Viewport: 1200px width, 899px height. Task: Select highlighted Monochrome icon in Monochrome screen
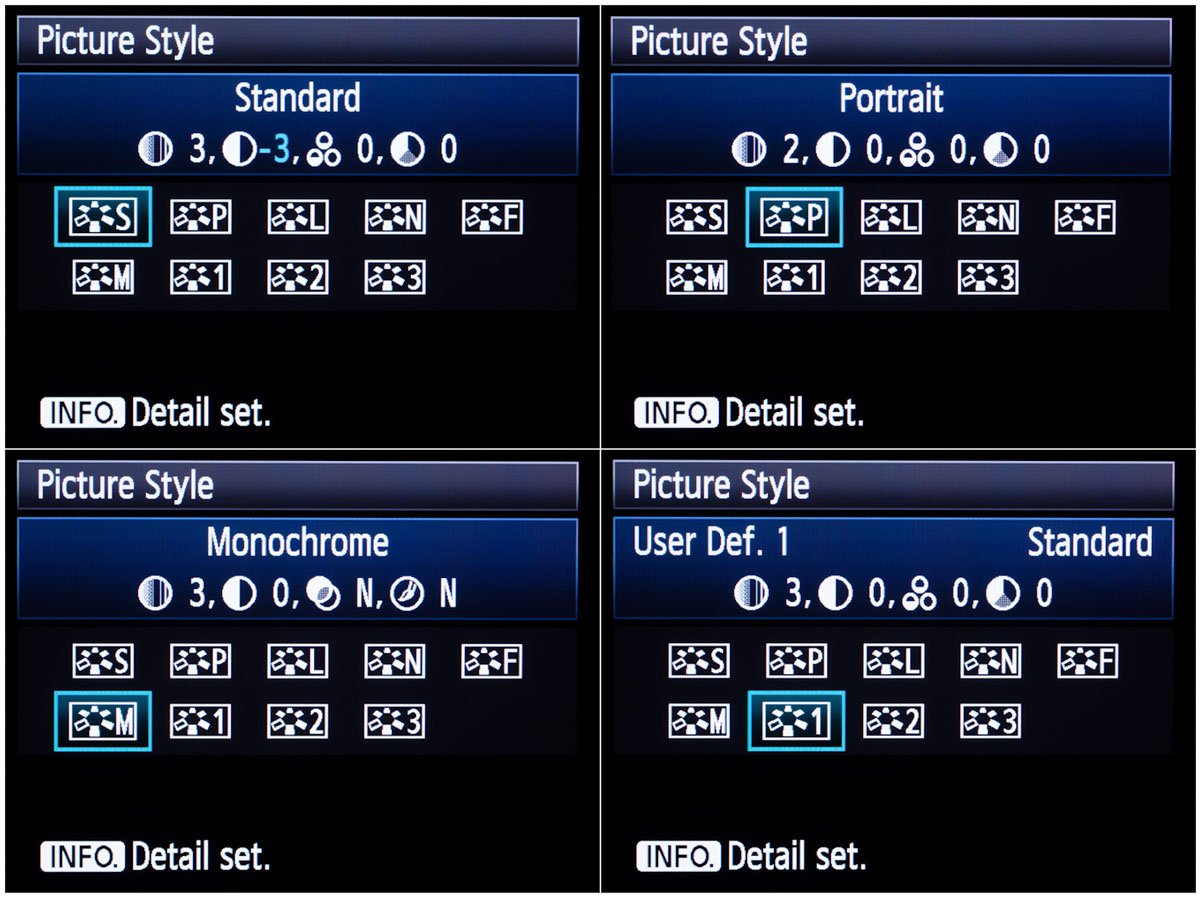click(x=103, y=721)
